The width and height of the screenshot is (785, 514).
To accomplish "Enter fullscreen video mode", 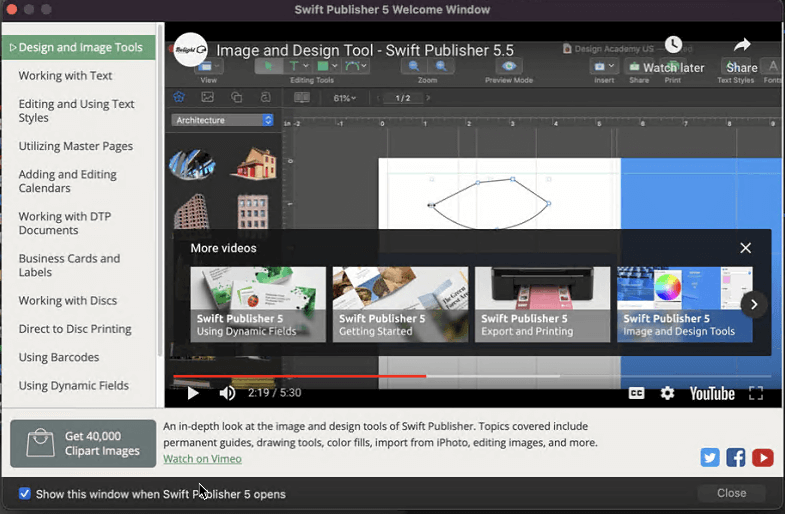I will tap(756, 393).
